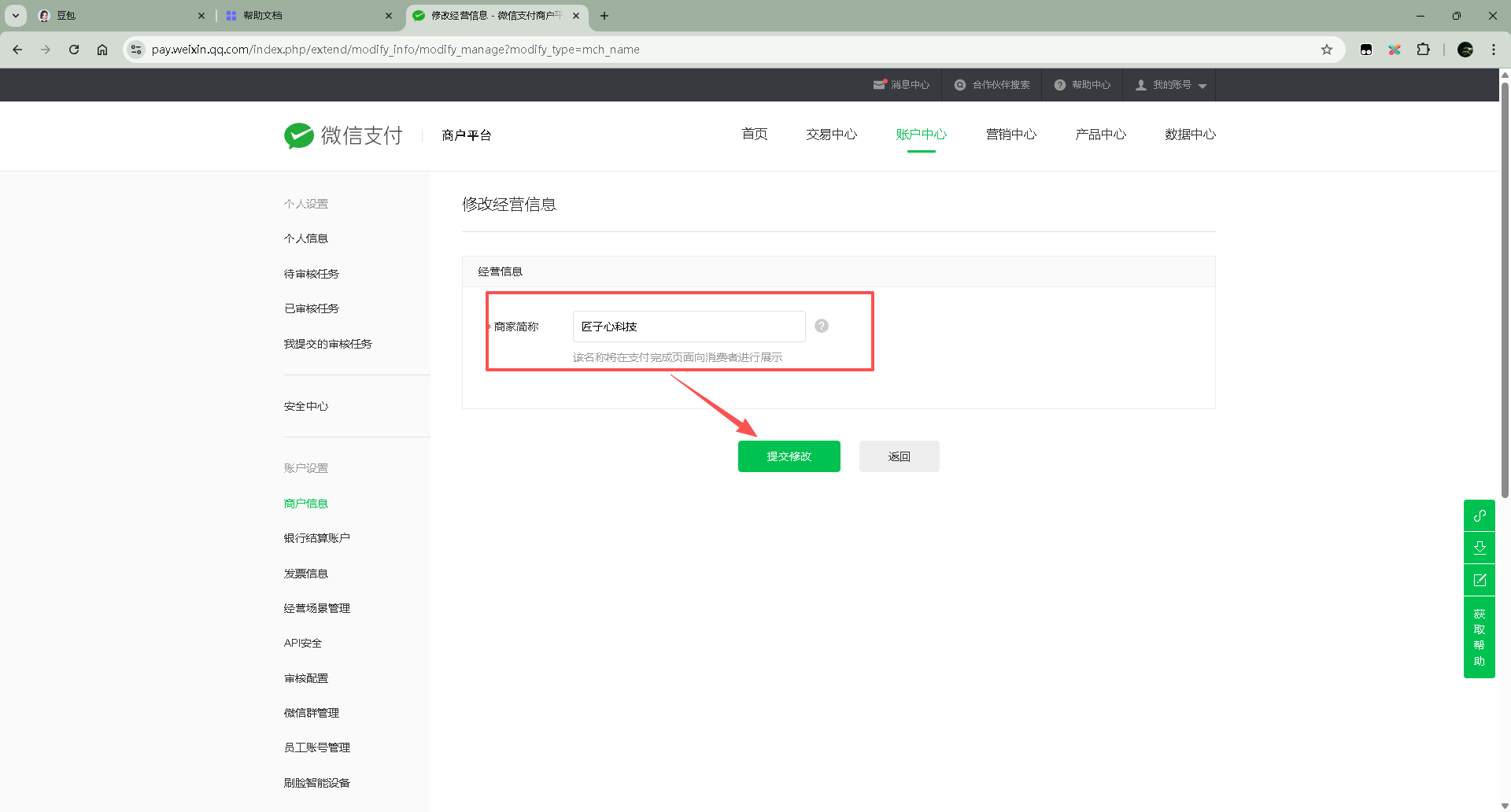This screenshot has height=812, width=1511.
Task: Bookmark this page with the star icon
Action: (1327, 50)
